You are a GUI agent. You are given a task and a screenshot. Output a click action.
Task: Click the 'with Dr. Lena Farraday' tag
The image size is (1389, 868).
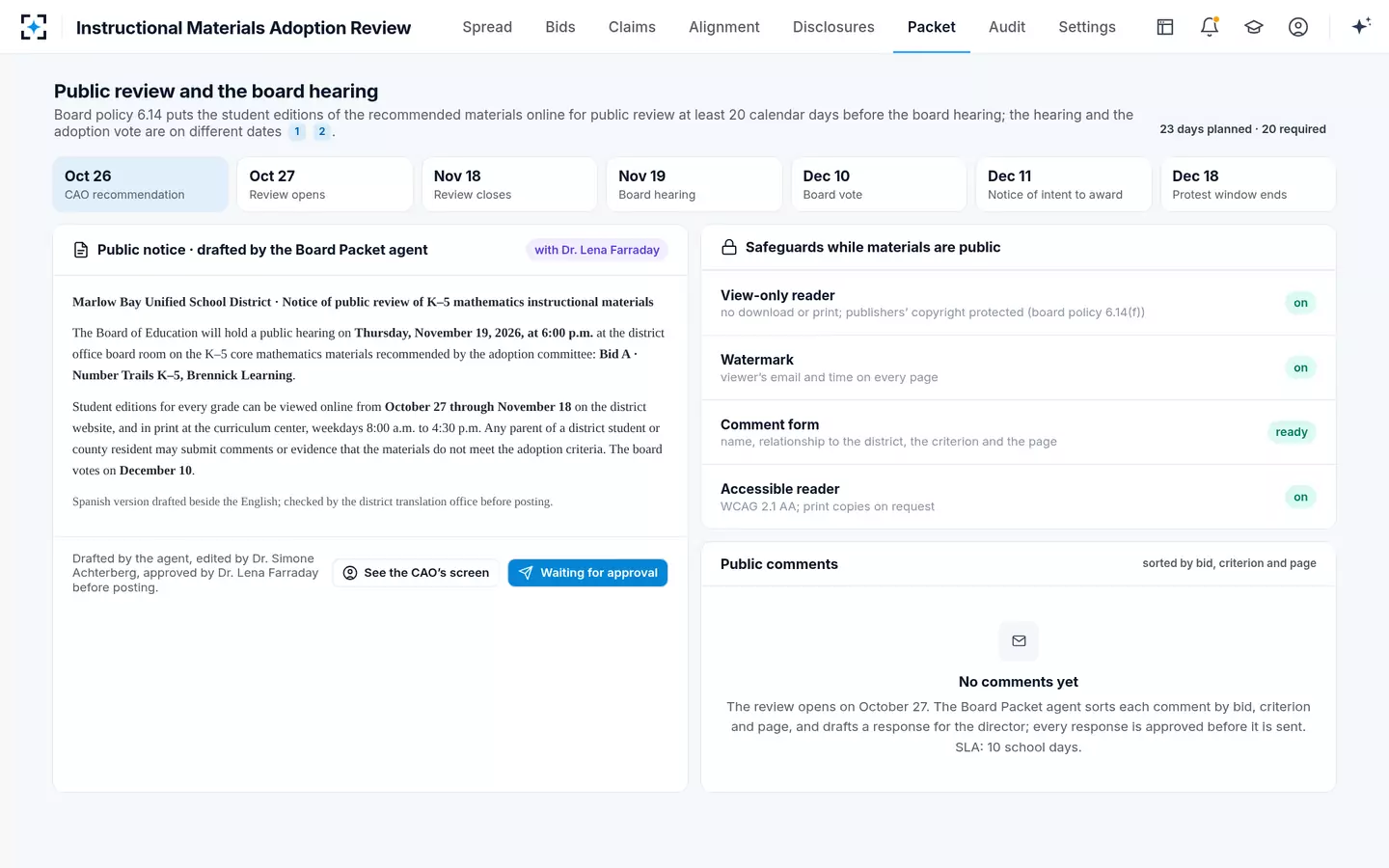[x=597, y=250]
